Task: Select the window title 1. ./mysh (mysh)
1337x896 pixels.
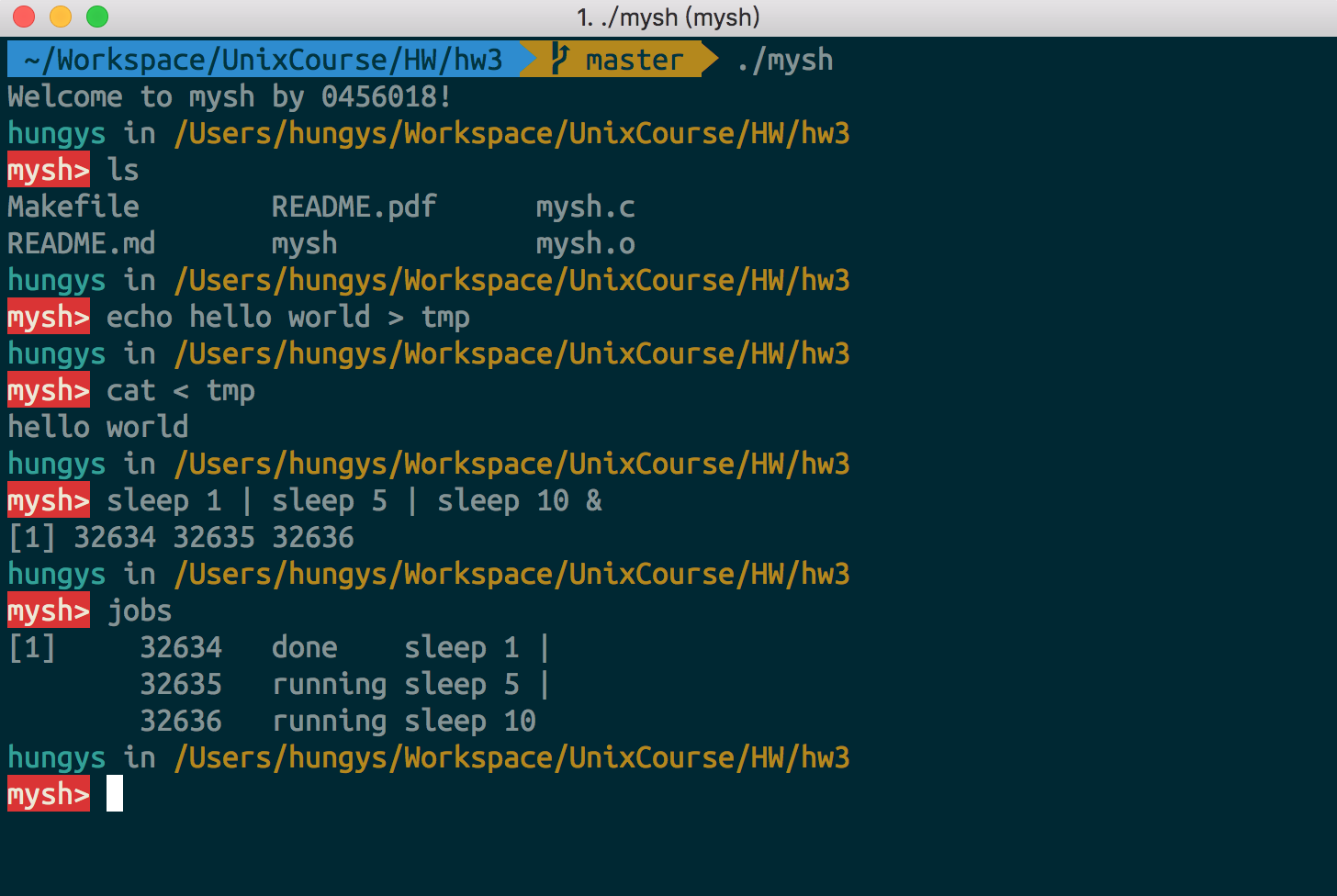Action: coord(668,17)
